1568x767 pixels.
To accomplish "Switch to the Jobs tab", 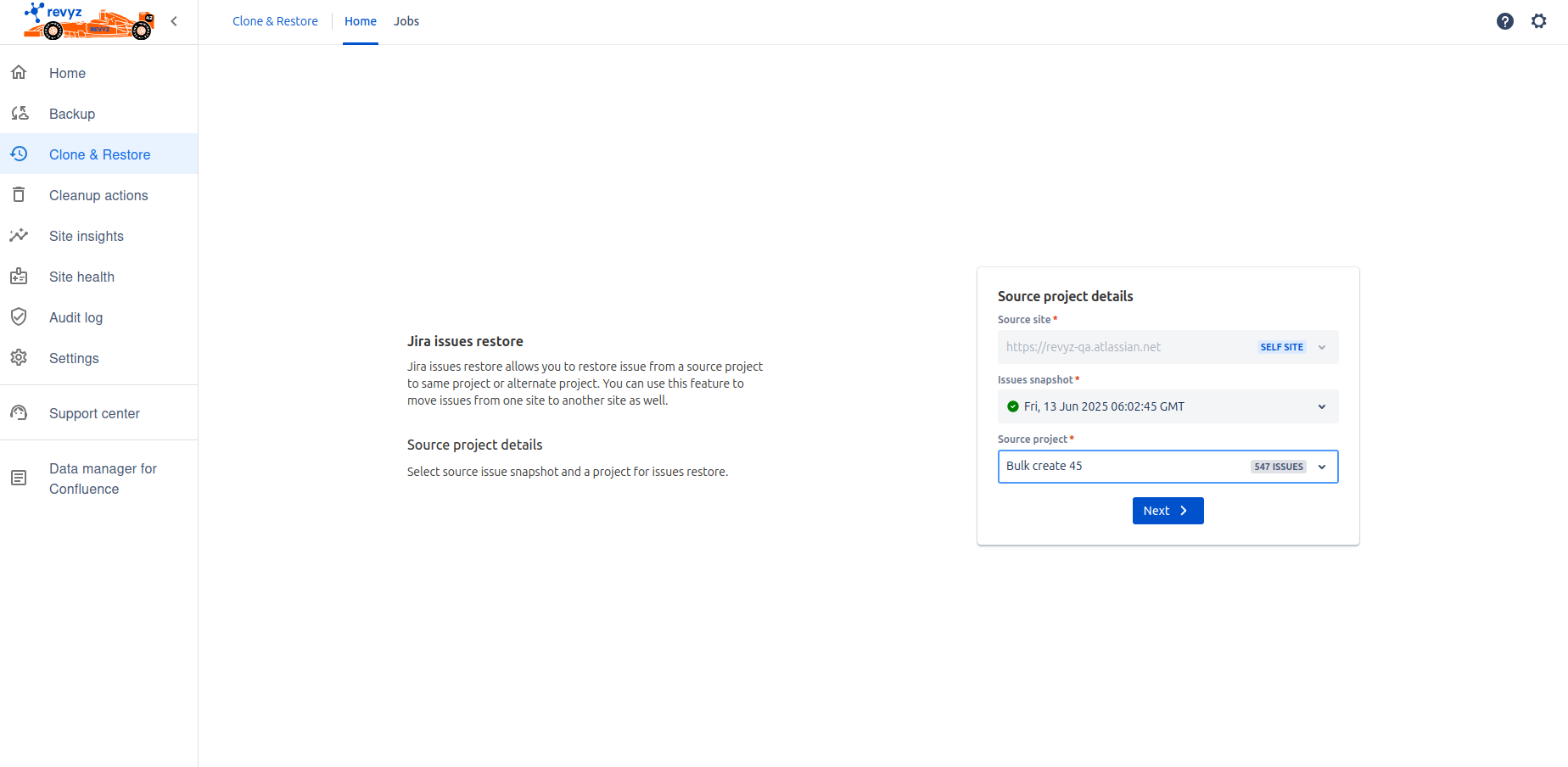I will [x=406, y=21].
